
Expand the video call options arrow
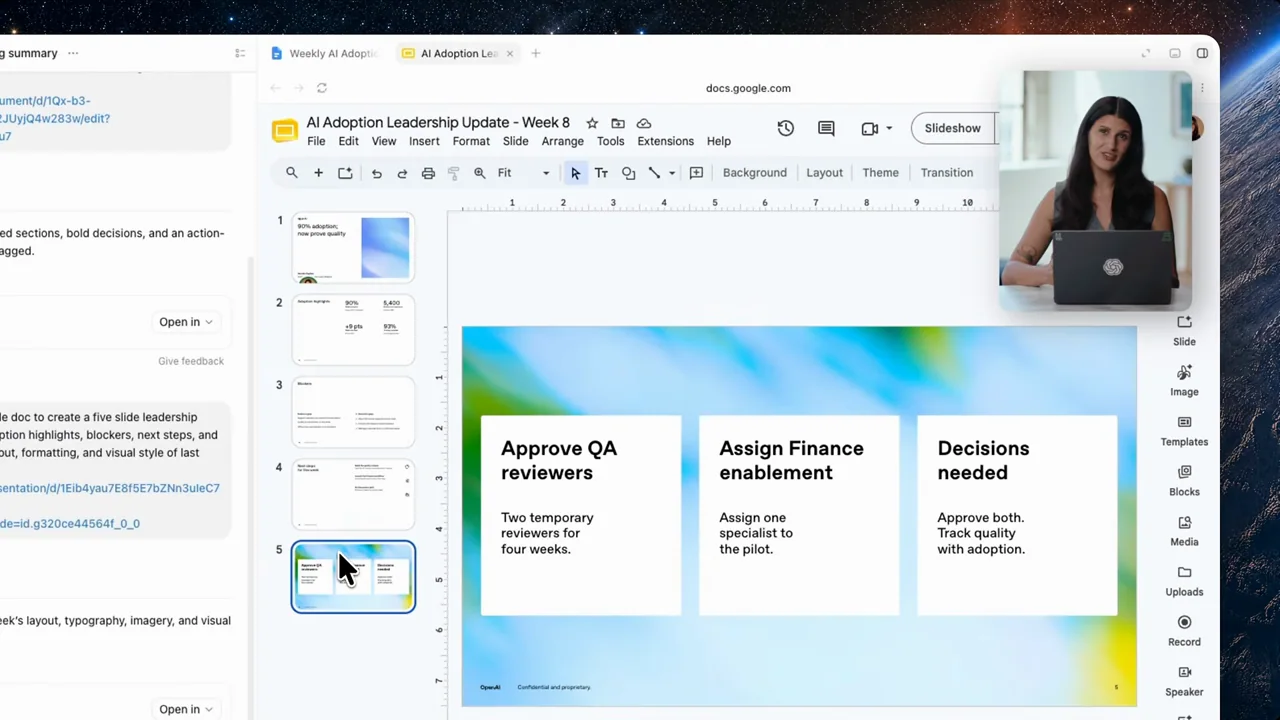889,128
